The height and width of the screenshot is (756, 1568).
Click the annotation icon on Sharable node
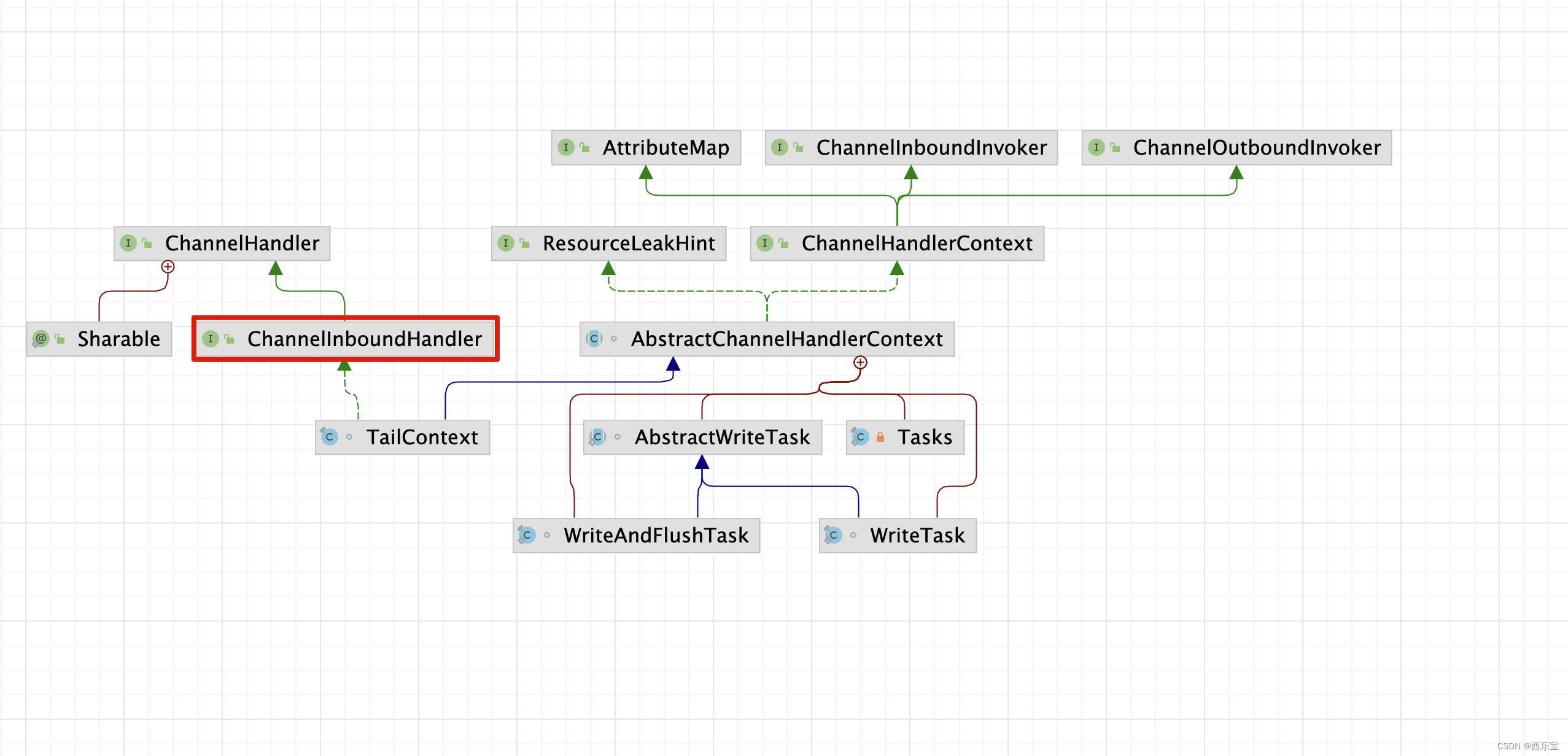tap(41, 339)
